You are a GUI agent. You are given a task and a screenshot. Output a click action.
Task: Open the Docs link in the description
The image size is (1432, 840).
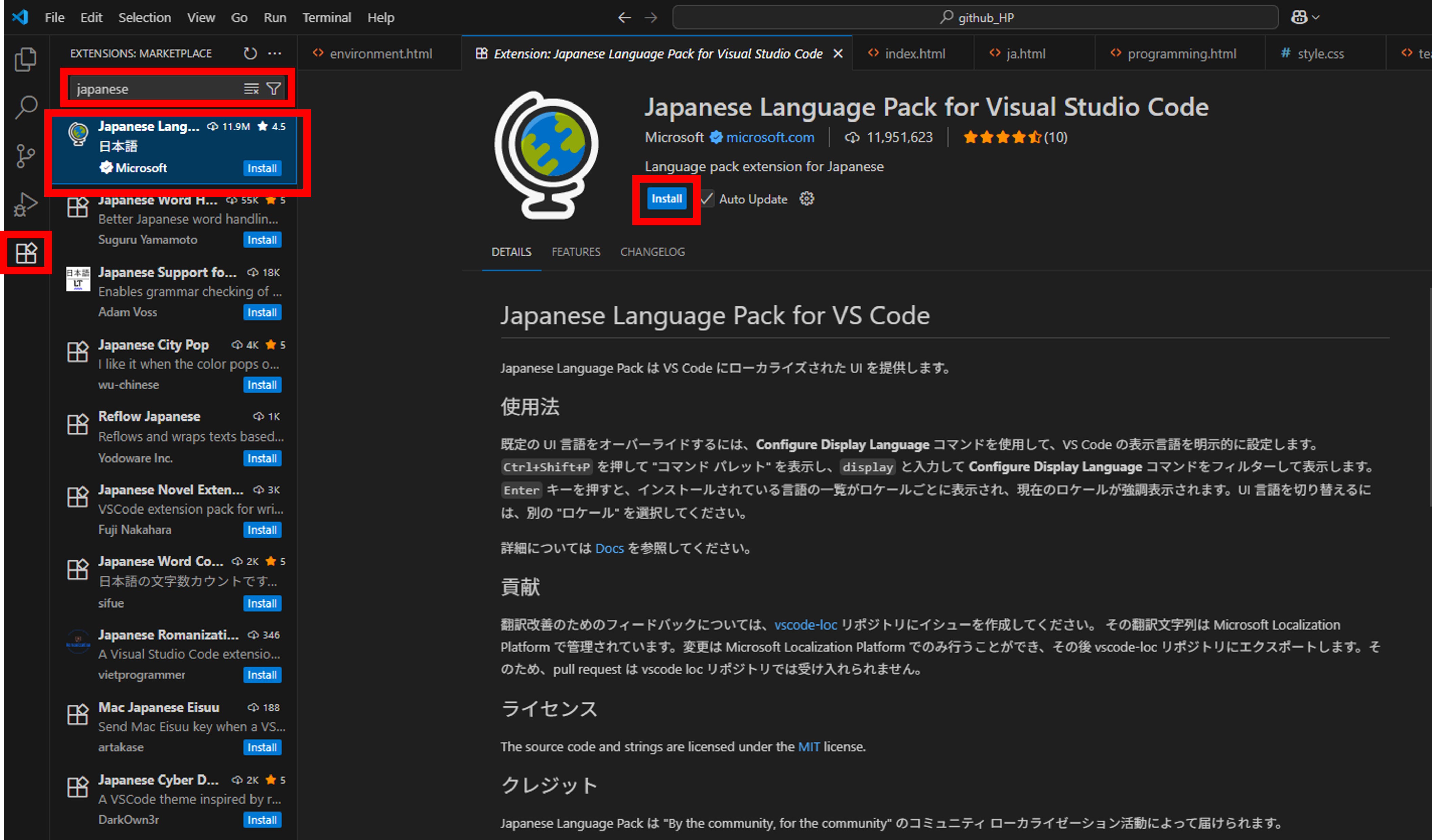[x=609, y=548]
